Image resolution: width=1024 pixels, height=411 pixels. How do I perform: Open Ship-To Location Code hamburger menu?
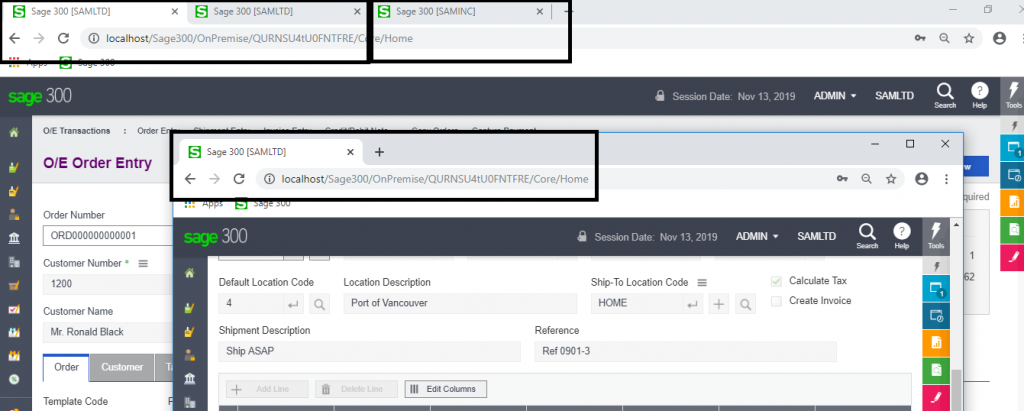point(702,283)
